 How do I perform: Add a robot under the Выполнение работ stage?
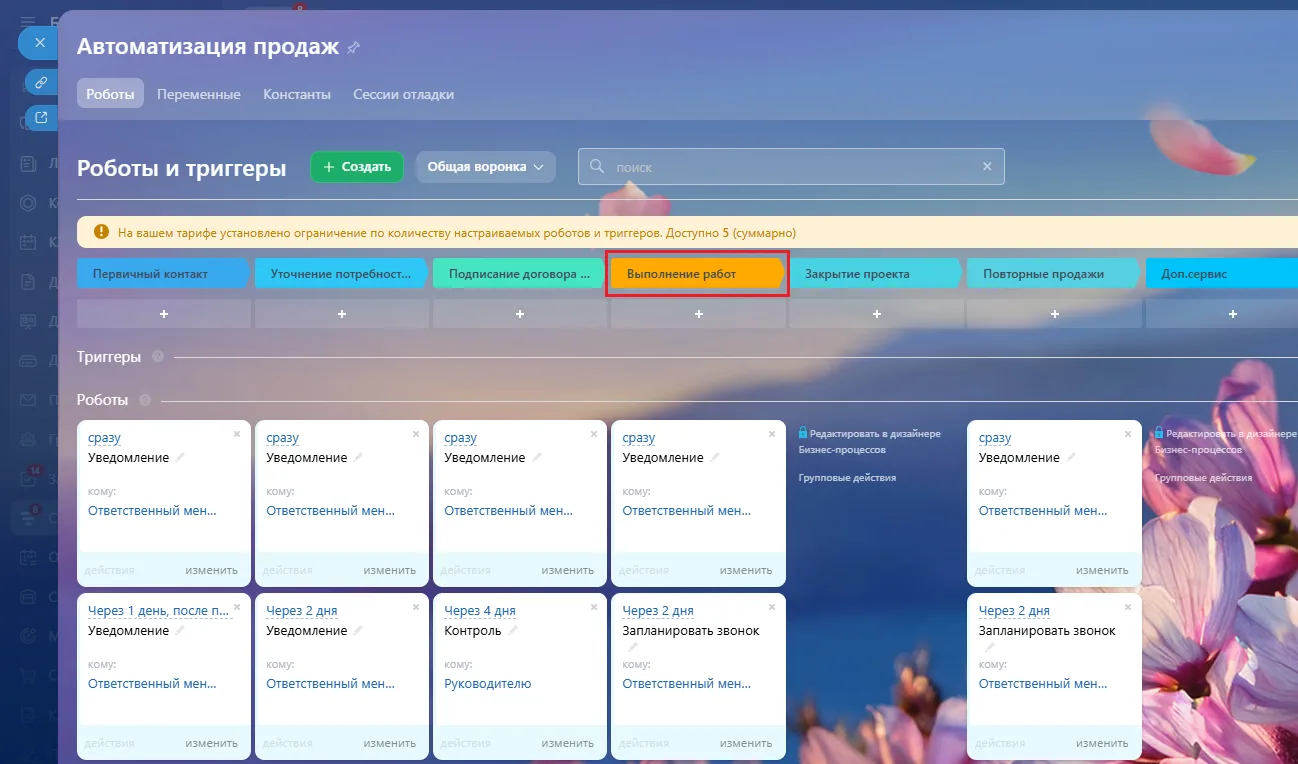click(698, 314)
